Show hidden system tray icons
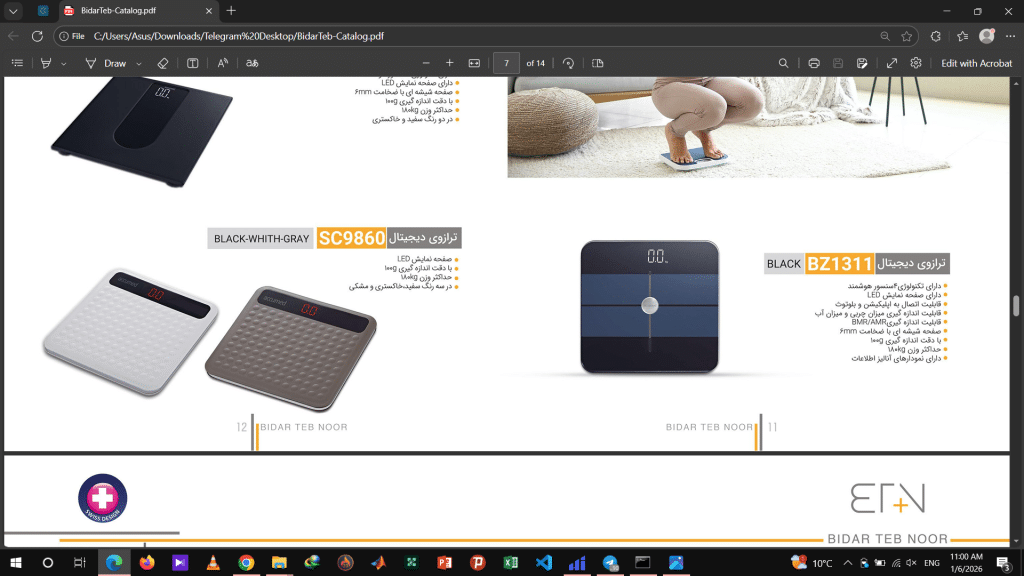1024x576 pixels. click(x=848, y=563)
